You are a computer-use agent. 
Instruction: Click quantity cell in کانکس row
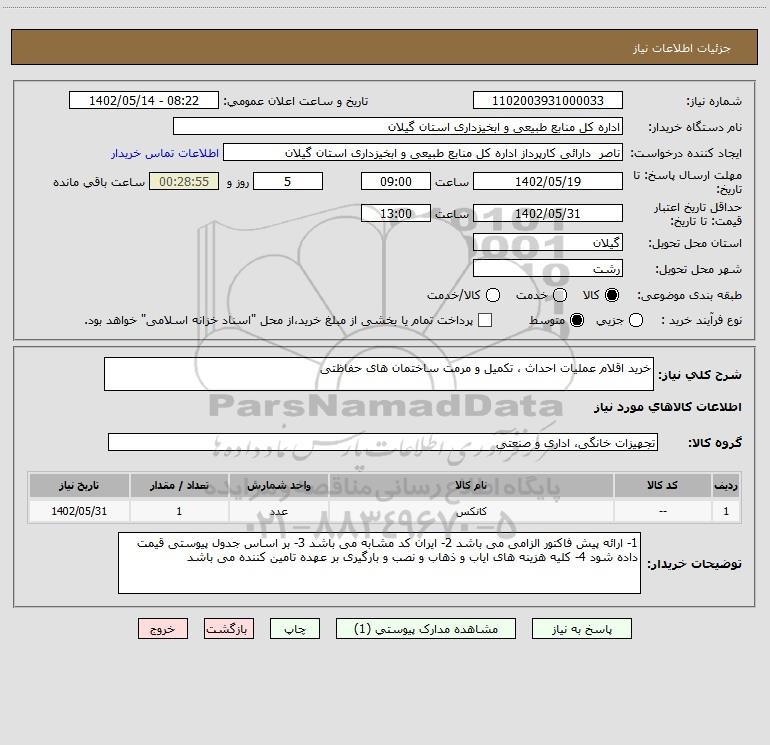point(179,511)
